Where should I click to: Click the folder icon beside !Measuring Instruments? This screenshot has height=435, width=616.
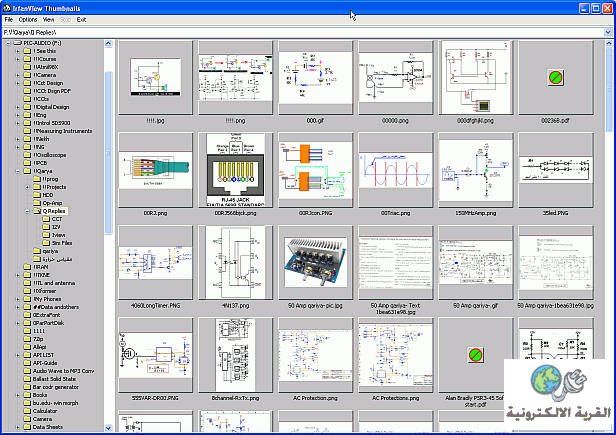(27, 131)
